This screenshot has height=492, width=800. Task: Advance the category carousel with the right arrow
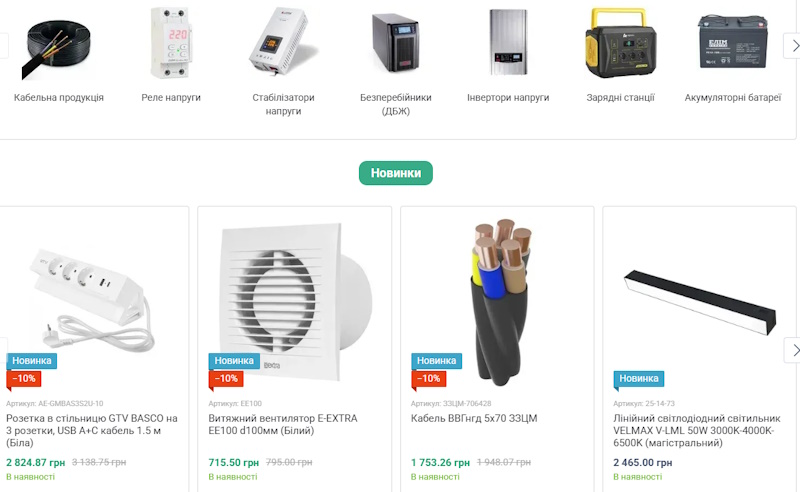[x=792, y=46]
